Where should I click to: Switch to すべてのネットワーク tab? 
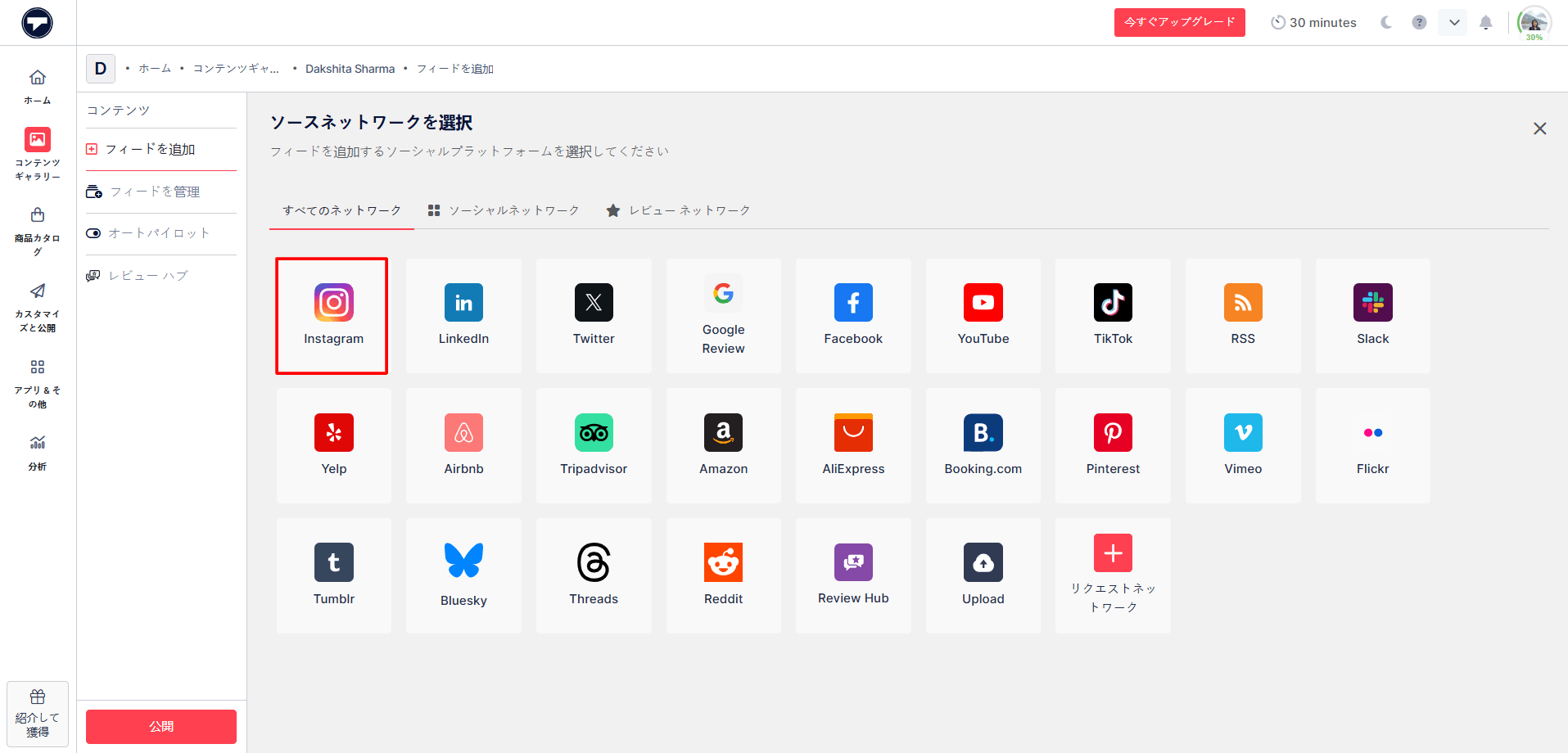(341, 210)
